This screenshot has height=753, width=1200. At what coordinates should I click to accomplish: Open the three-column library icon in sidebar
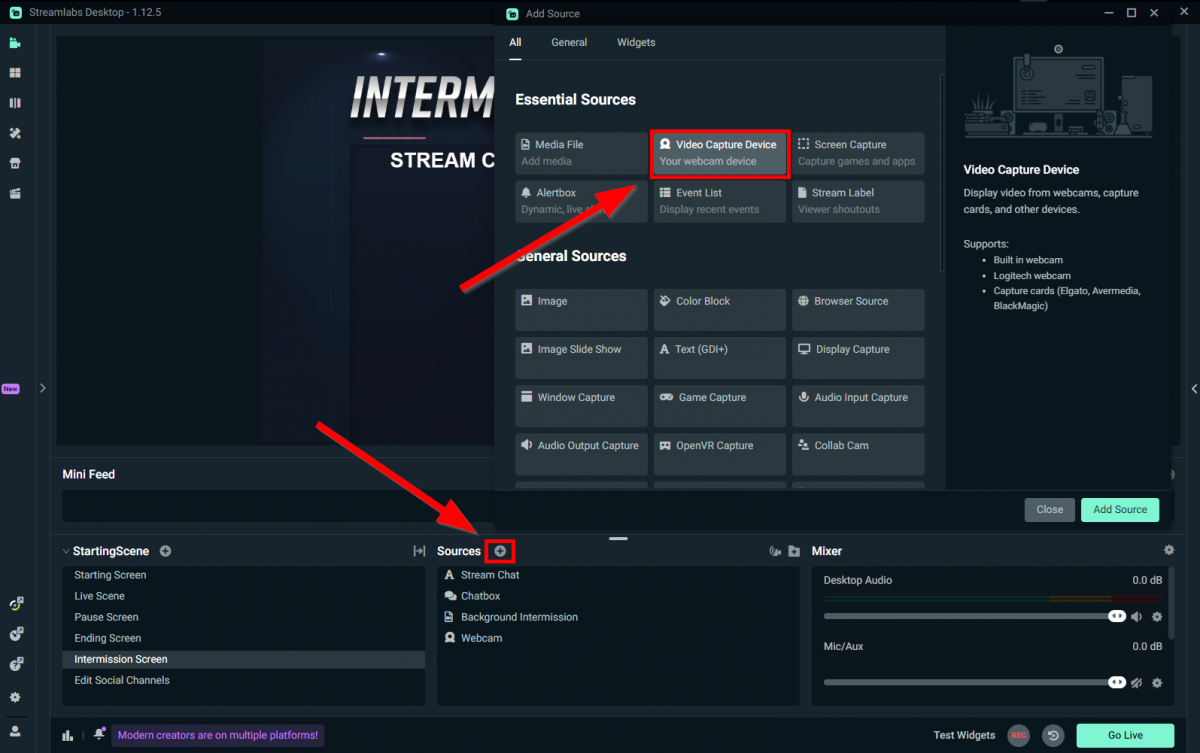(x=15, y=103)
